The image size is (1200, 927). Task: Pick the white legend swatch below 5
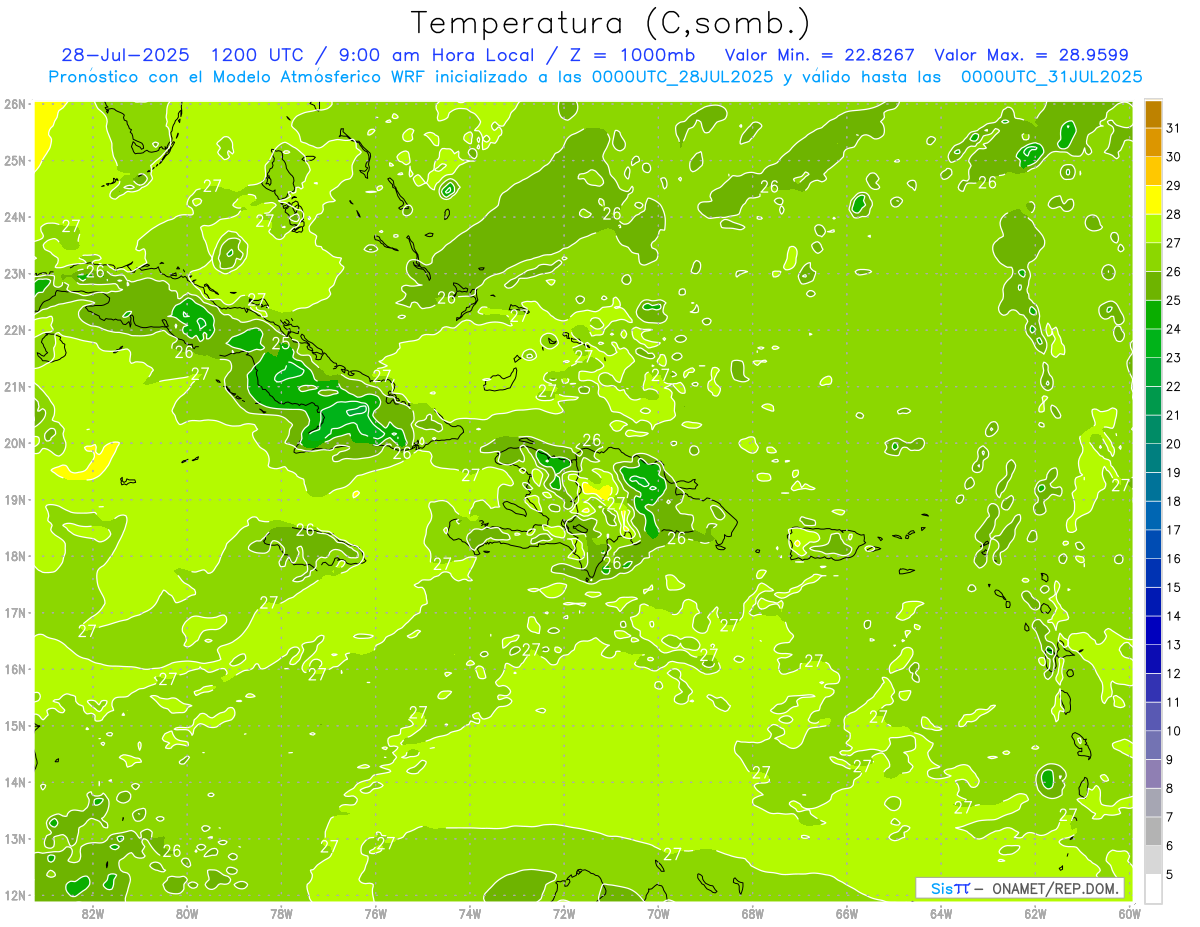[x=1153, y=888]
